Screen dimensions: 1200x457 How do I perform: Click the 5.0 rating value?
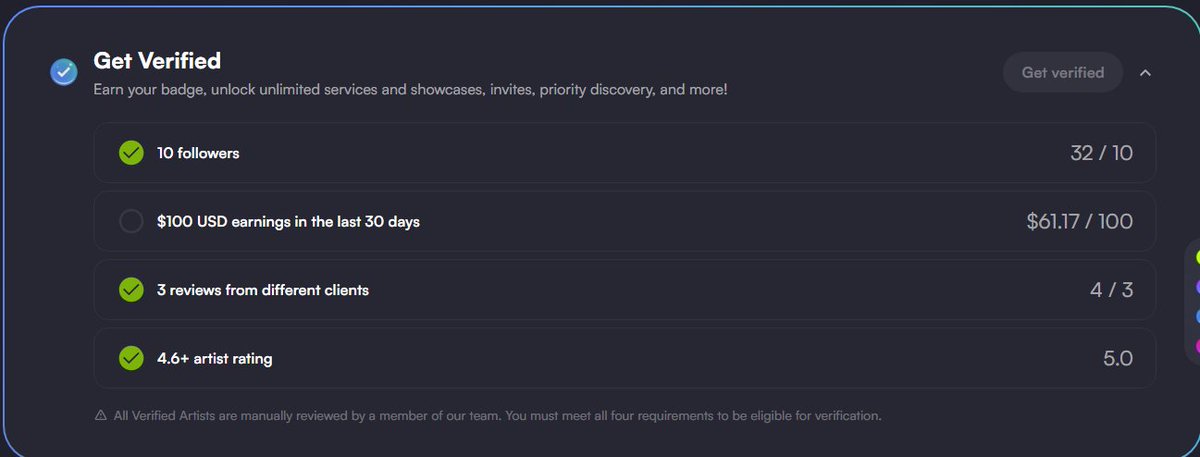(1118, 358)
